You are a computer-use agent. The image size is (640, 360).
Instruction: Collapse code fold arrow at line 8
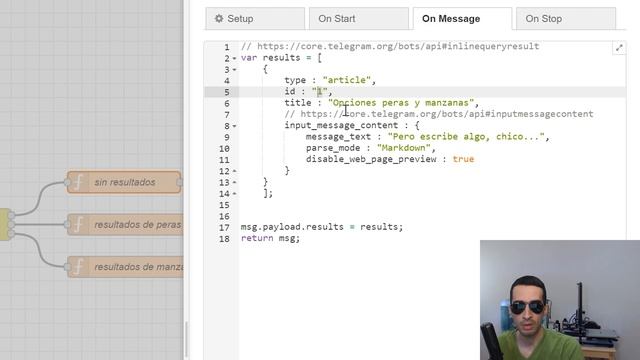(234, 126)
